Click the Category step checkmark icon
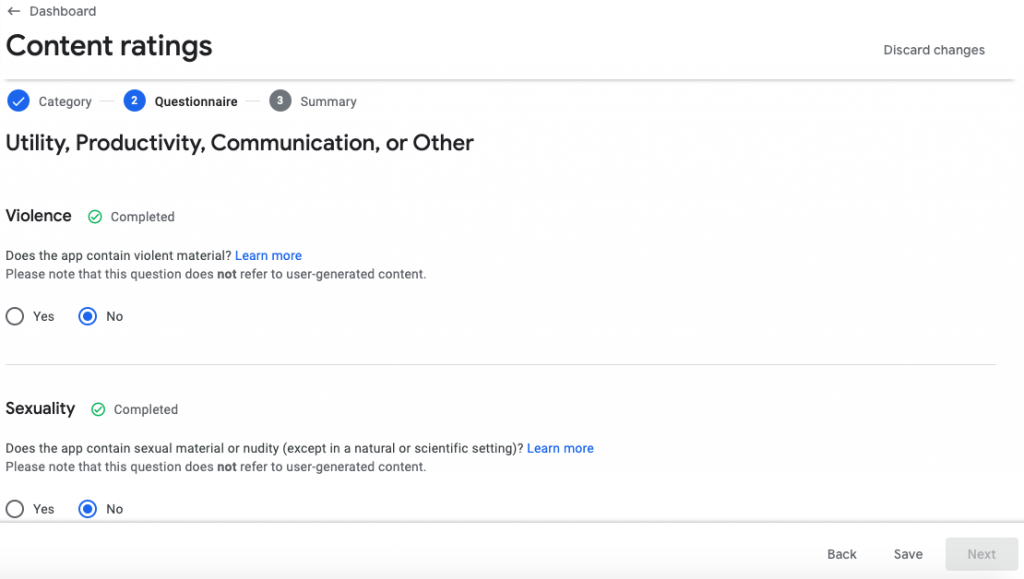Screen dimensions: 1024x579 point(18,101)
